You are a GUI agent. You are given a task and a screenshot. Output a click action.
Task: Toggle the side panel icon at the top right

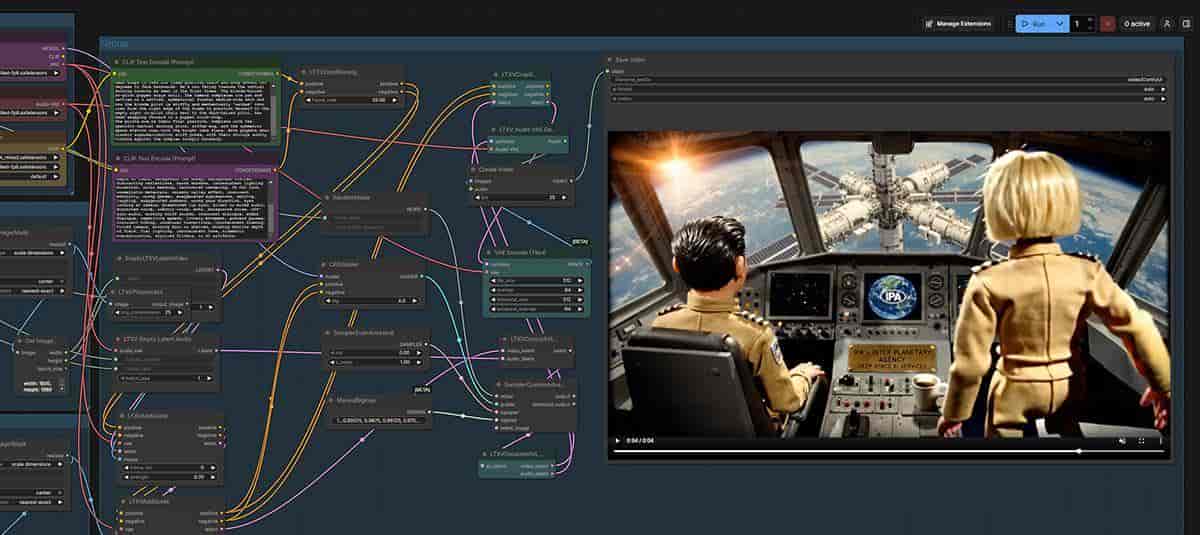tap(1185, 23)
